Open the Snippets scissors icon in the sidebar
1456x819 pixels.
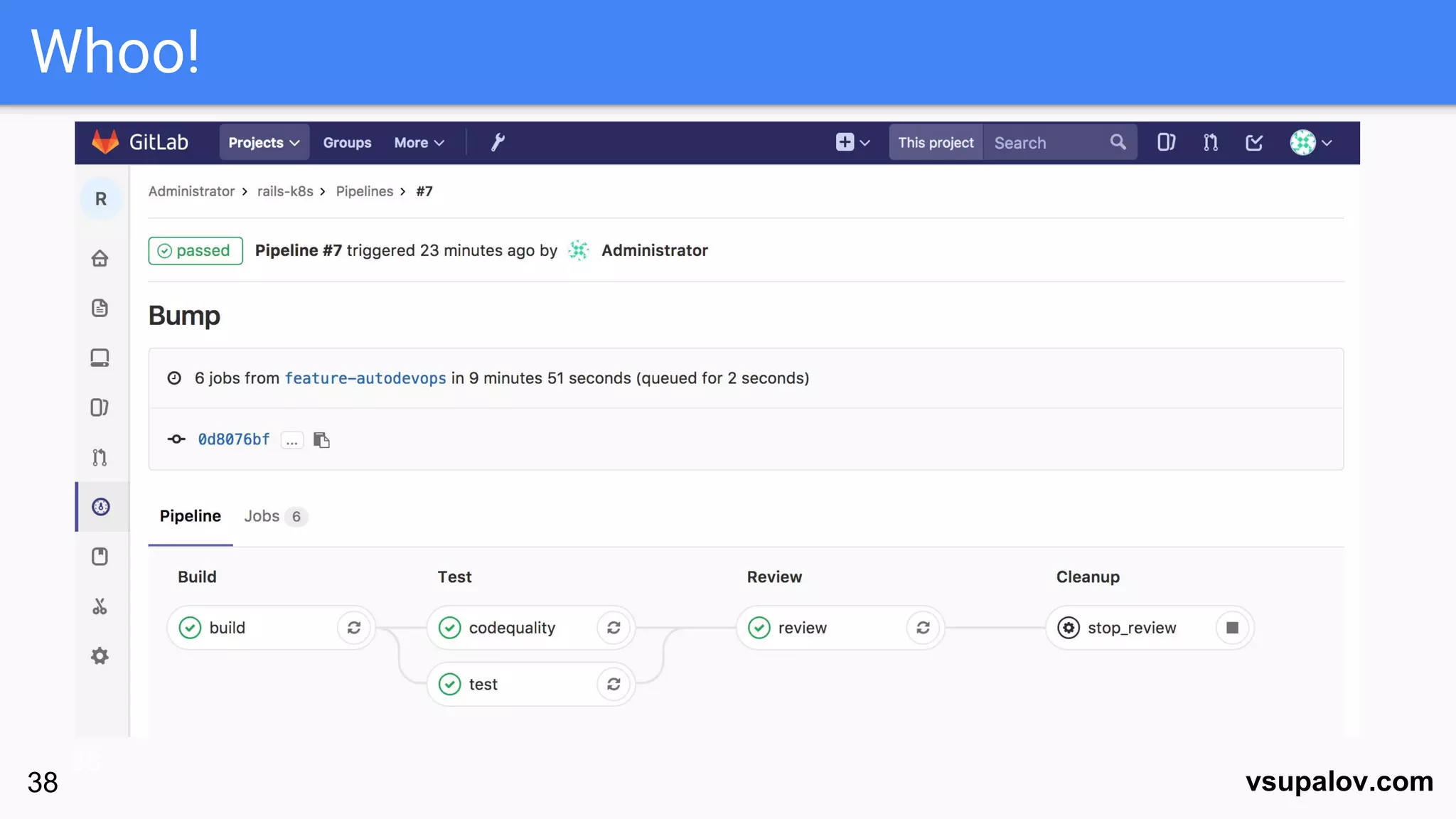100,606
